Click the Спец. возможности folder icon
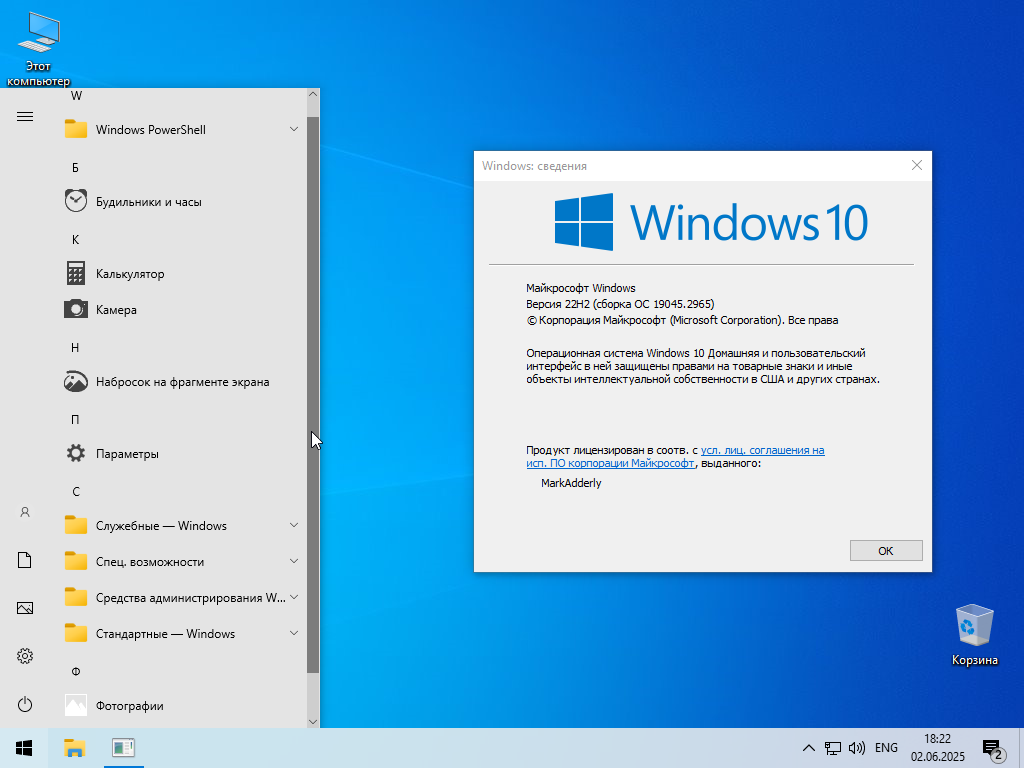Image resolution: width=1024 pixels, height=768 pixels. tap(76, 561)
